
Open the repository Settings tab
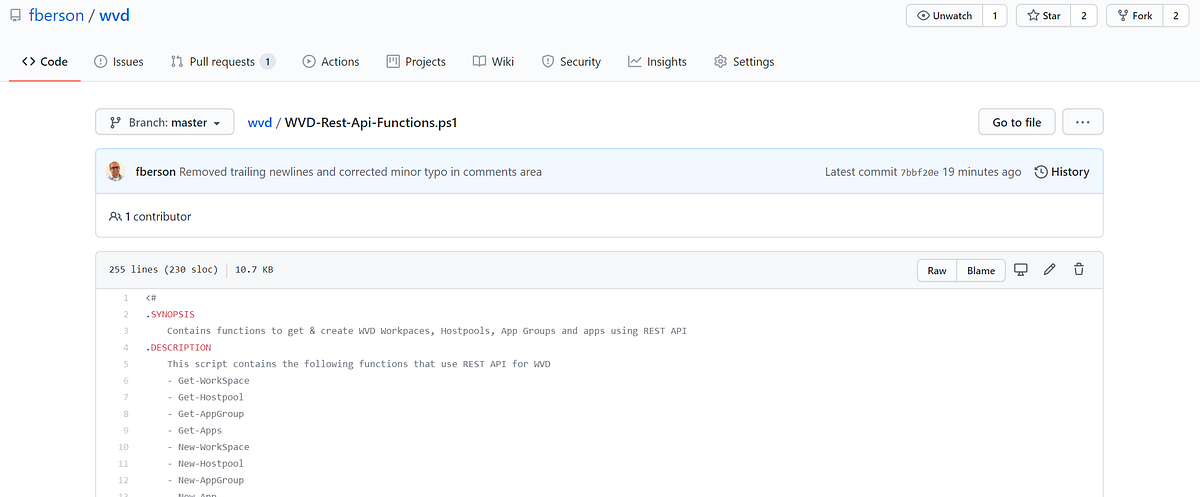tap(744, 61)
